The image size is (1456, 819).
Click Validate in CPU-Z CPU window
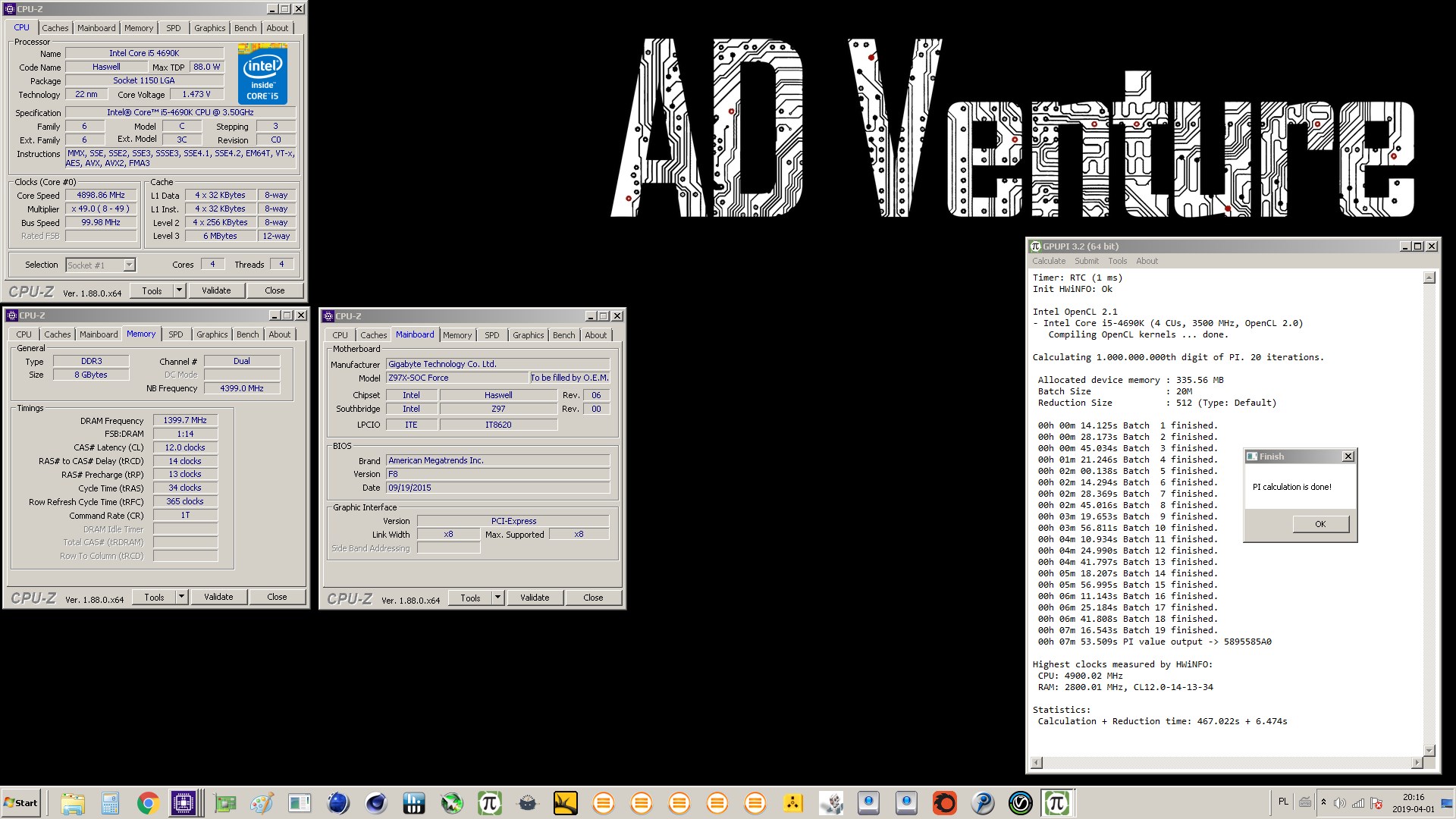[216, 290]
